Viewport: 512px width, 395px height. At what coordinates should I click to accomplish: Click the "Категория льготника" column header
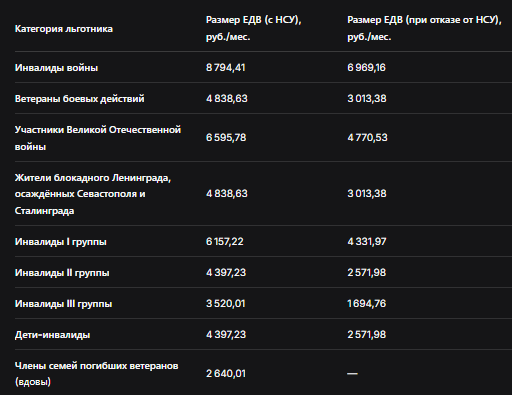coord(64,29)
